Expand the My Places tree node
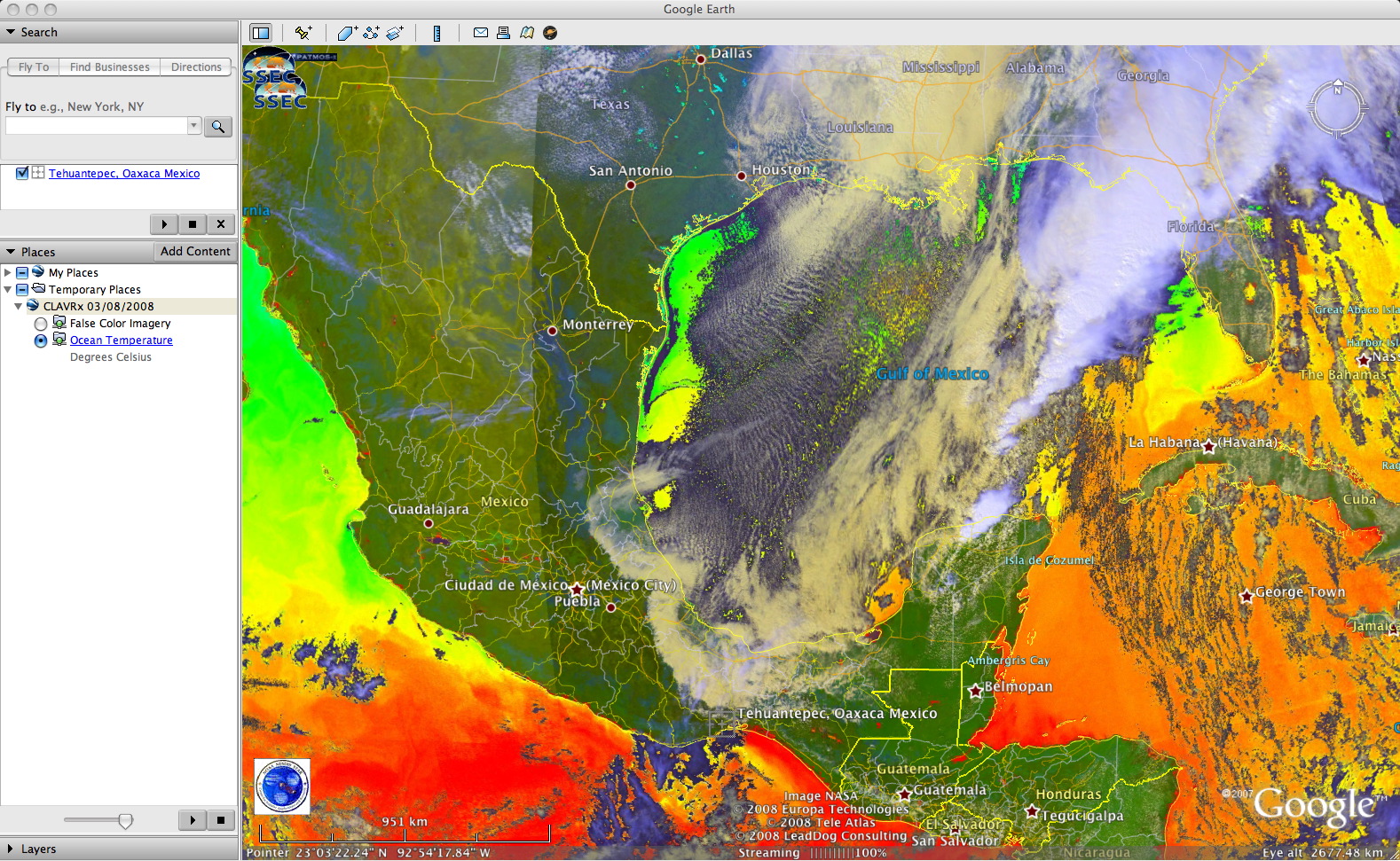Image resolution: width=1400 pixels, height=861 pixels. click(x=8, y=273)
